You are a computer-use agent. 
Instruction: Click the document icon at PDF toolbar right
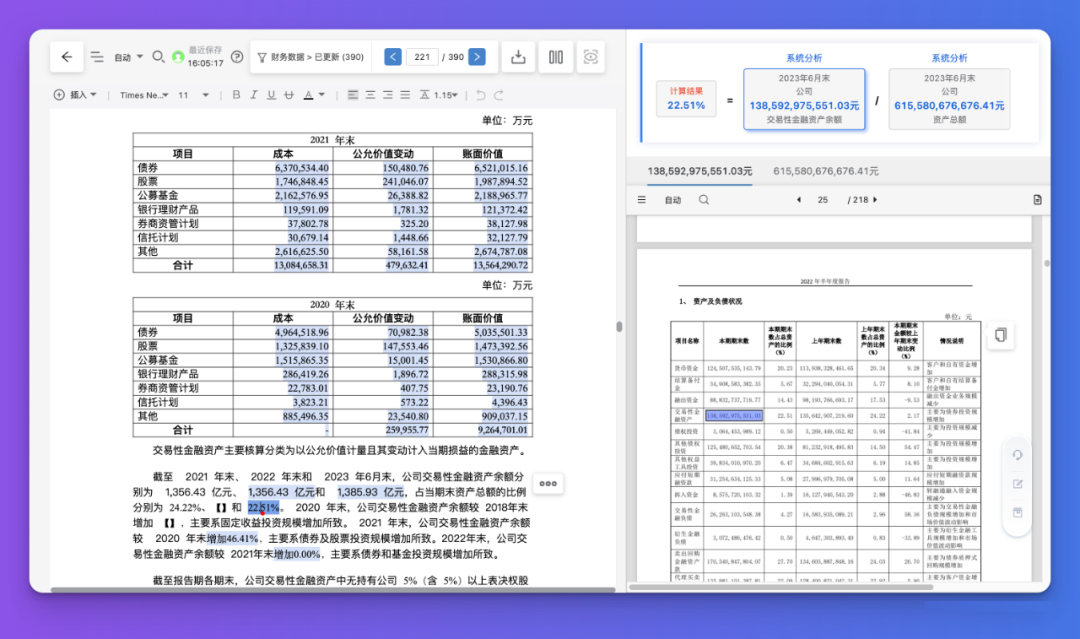[1037, 200]
